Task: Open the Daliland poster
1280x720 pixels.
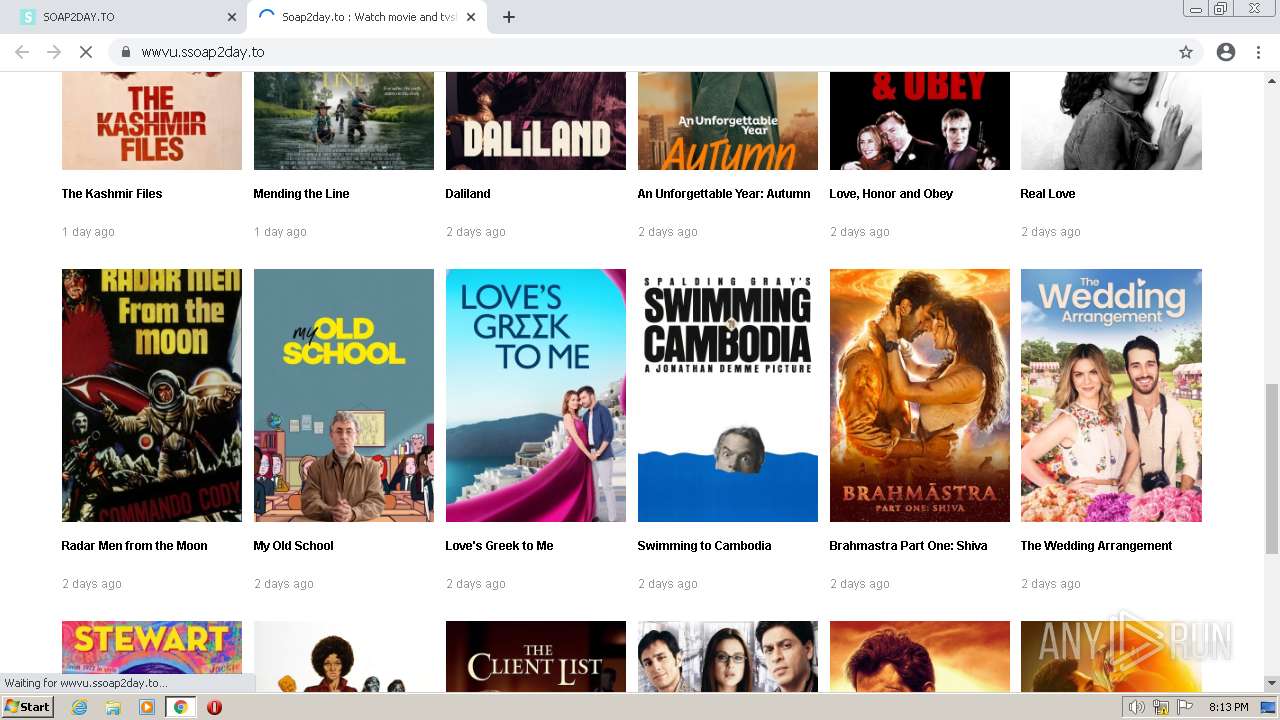Action: pos(536,121)
